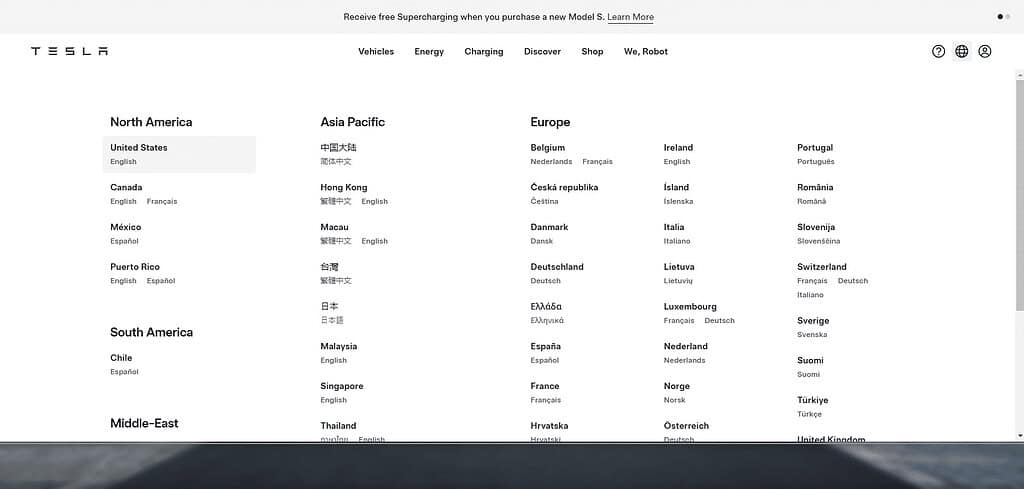Screen dimensions: 1024x489
Task: Select the second banner carousel dot
Action: pos(1008,17)
